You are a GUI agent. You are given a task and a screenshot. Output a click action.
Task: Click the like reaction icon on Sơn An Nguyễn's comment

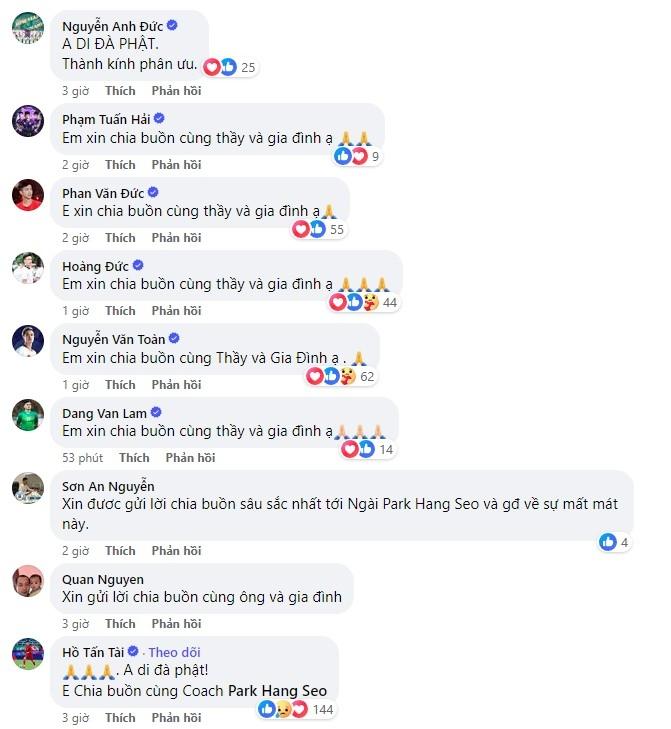pyautogui.click(x=607, y=542)
